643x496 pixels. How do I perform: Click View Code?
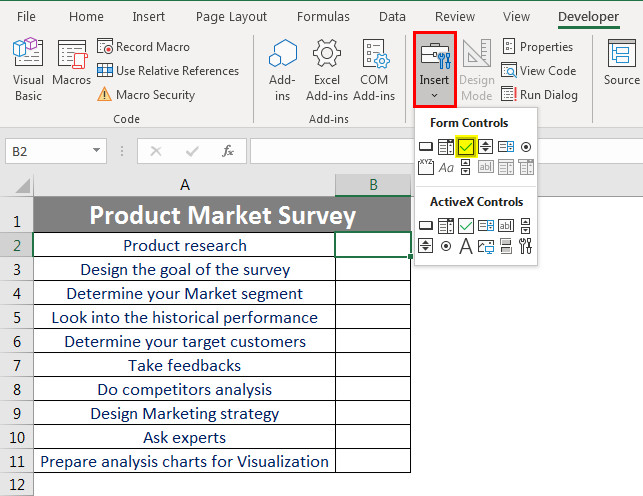pyautogui.click(x=539, y=71)
